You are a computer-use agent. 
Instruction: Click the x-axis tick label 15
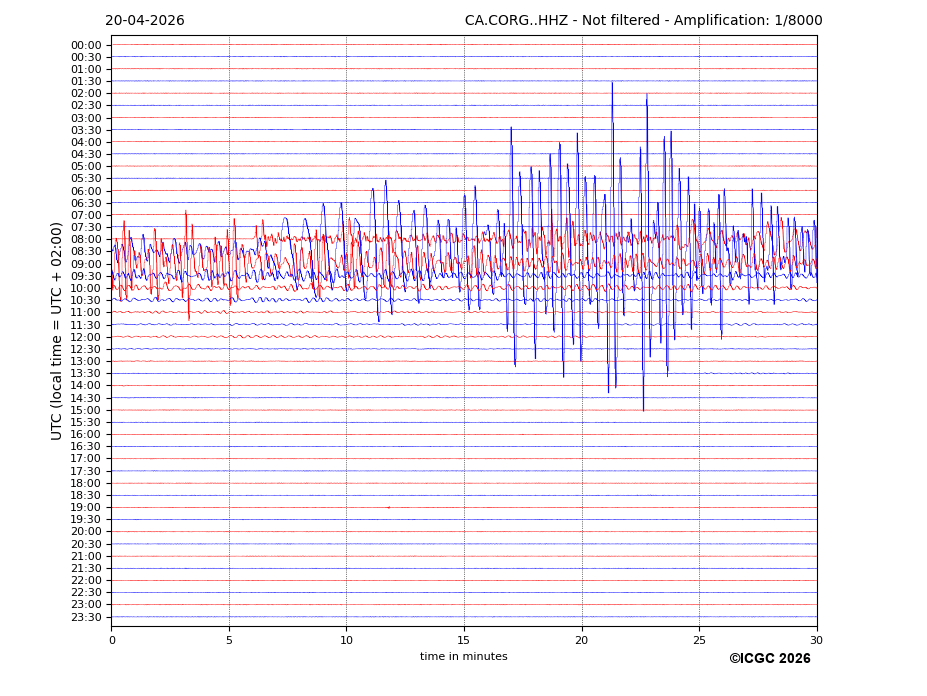464,641
